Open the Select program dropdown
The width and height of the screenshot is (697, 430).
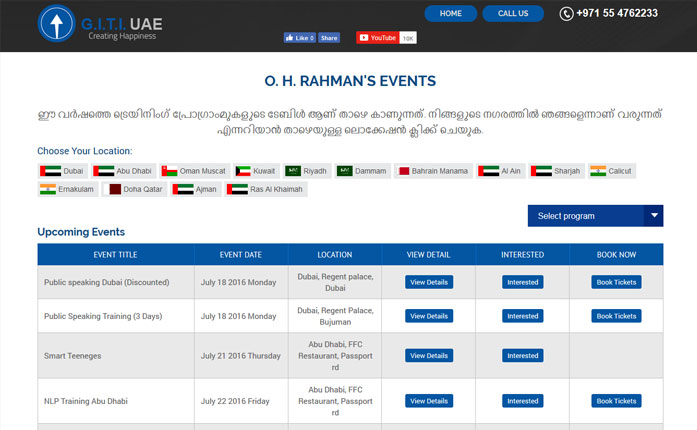(584, 216)
